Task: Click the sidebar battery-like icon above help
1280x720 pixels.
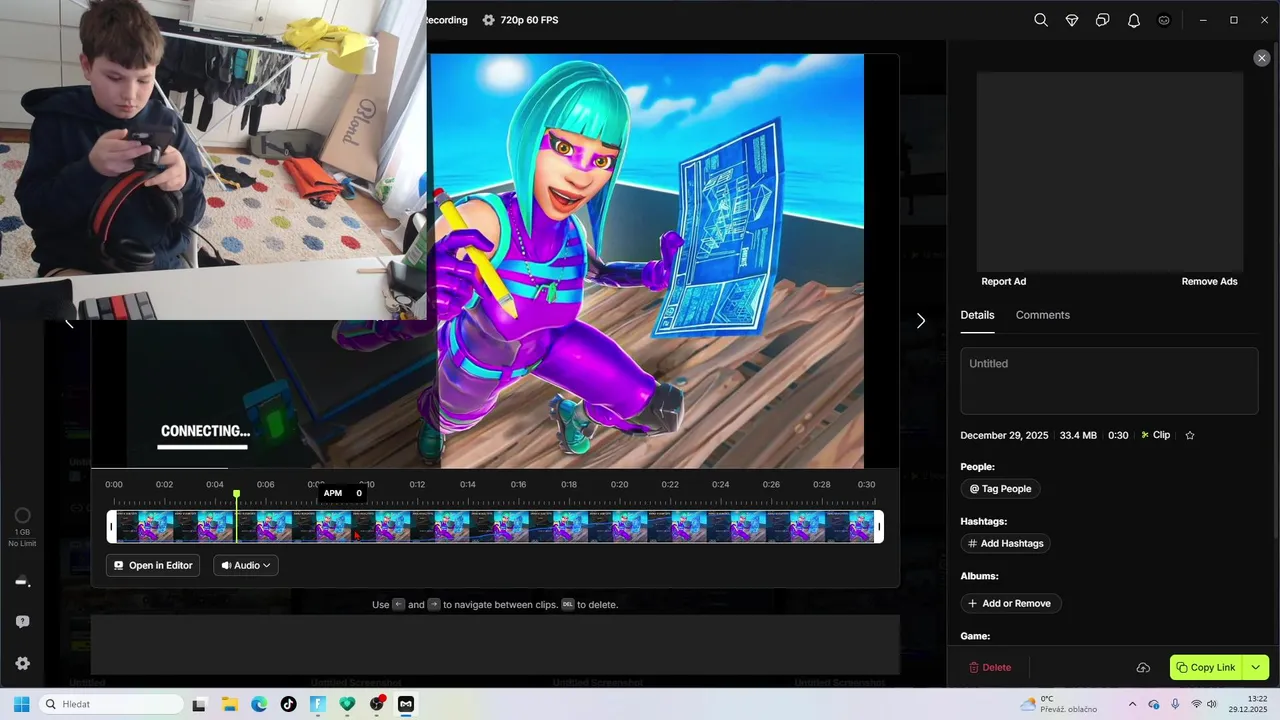Action: point(22,582)
